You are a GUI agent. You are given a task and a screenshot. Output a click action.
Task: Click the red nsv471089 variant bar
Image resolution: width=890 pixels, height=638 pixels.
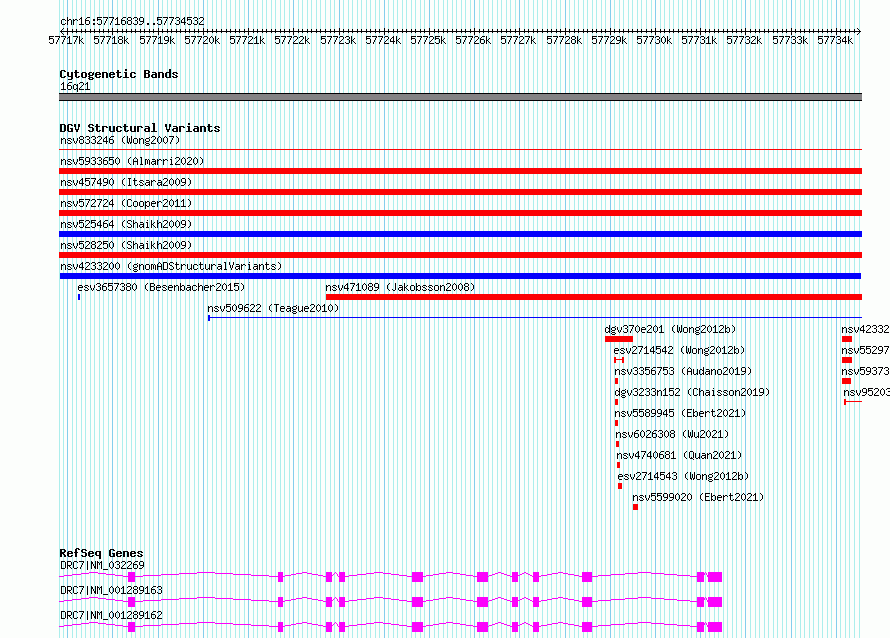594,297
